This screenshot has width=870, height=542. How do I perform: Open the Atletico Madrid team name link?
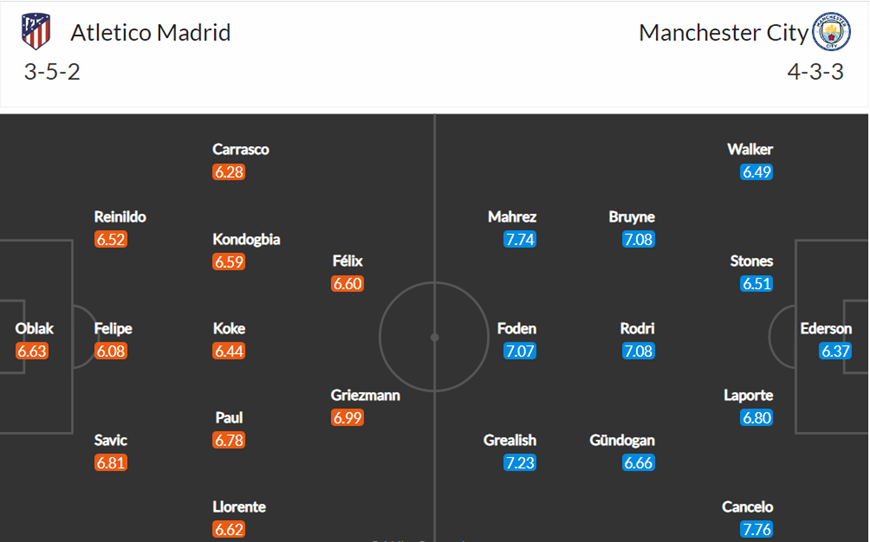[150, 33]
